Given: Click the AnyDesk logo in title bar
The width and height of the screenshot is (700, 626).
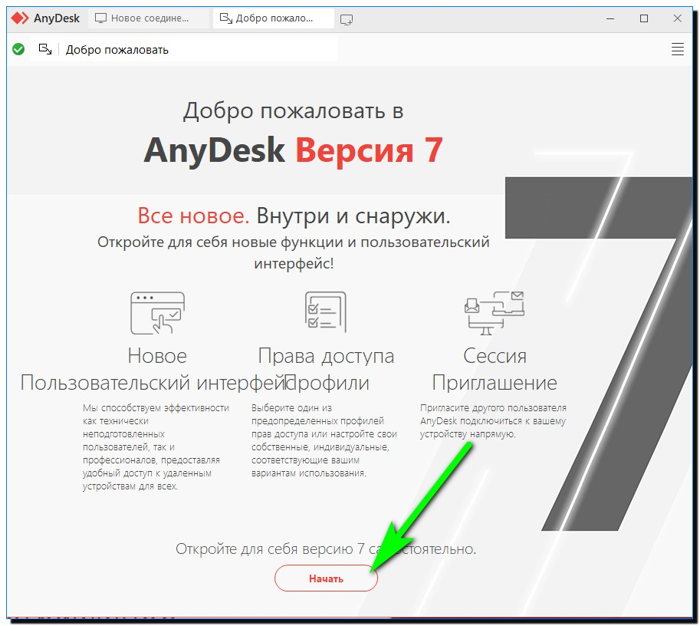Looking at the screenshot, I should tap(19, 18).
